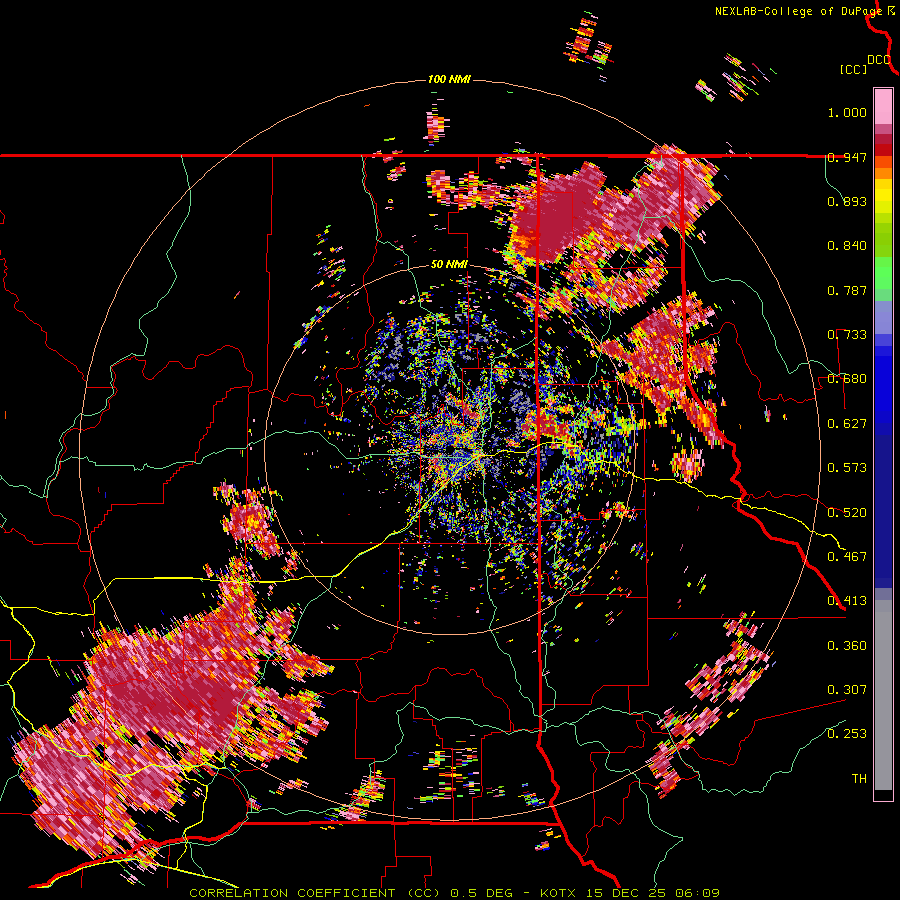Viewport: 900px width, 900px height.
Task: Click the 100 NMI range ring label
Action: 449,79
